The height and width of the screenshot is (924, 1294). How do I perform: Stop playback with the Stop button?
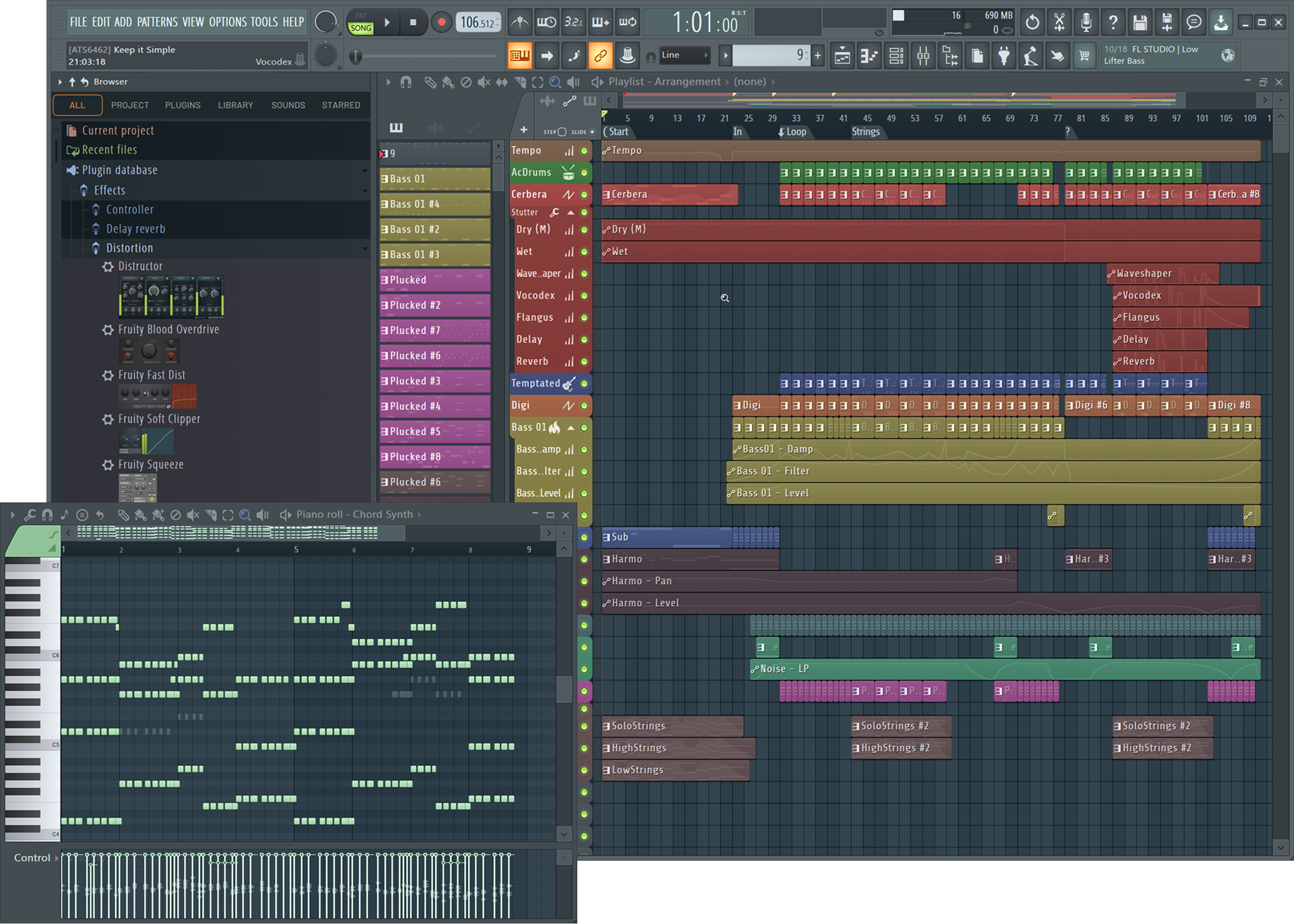click(413, 22)
